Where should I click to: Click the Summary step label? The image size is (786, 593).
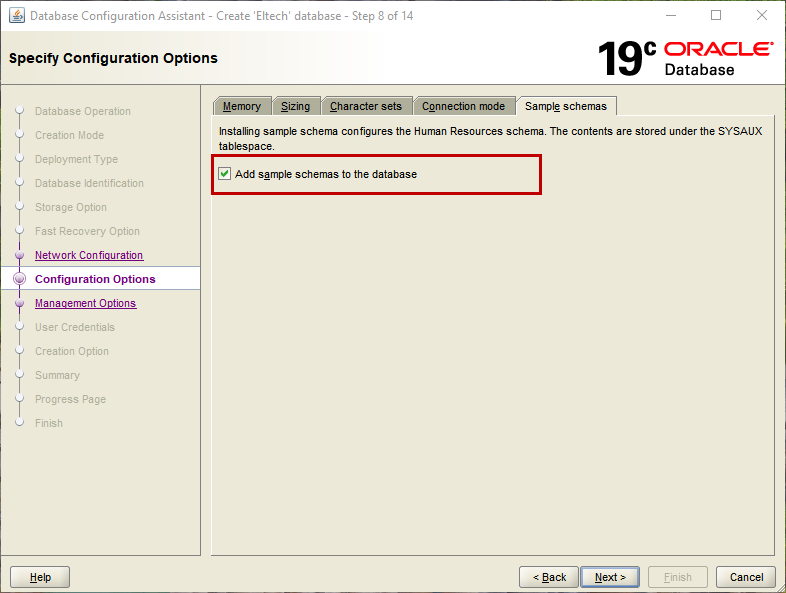click(x=57, y=375)
